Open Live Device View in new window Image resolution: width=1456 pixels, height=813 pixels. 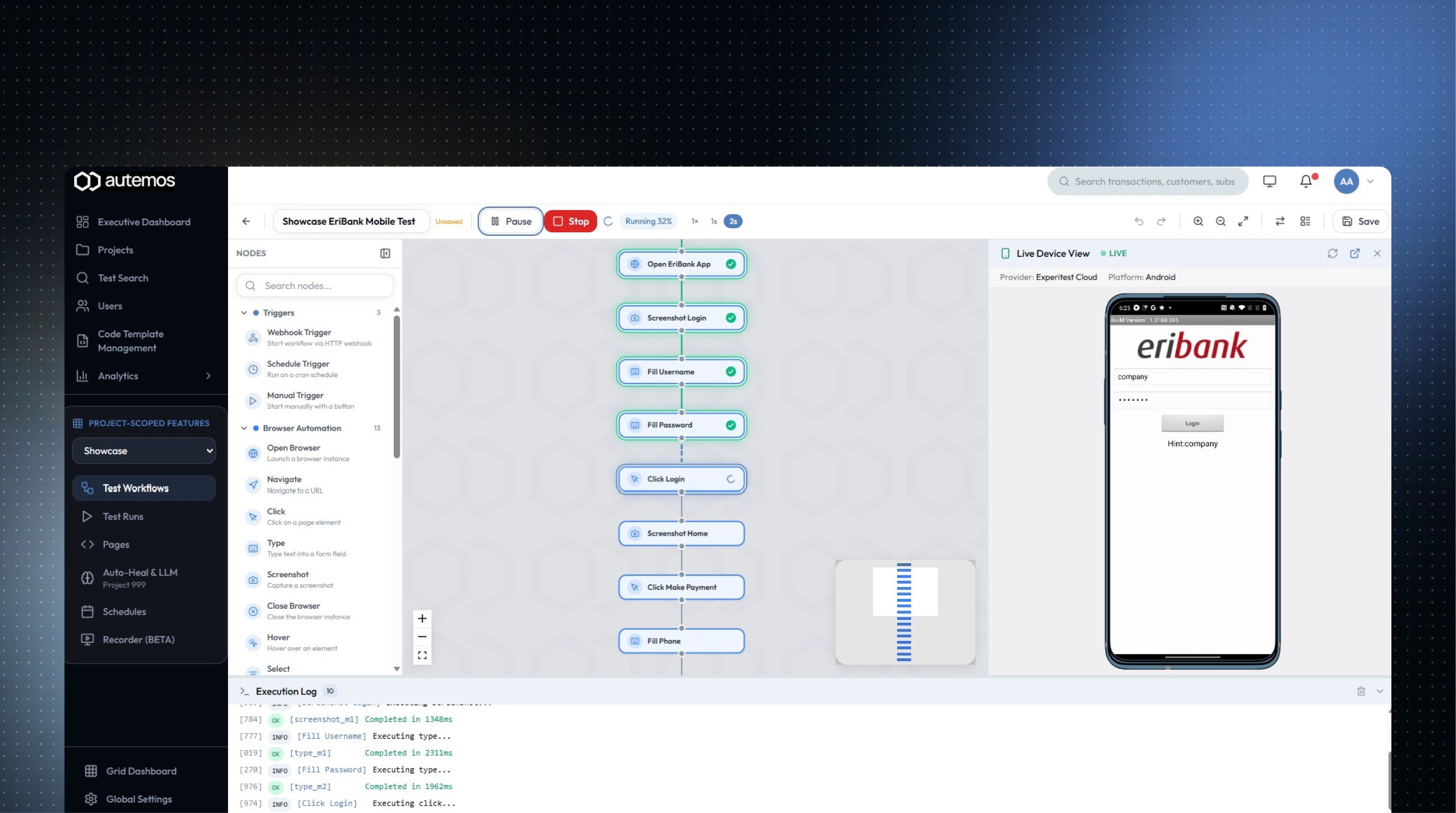[1355, 253]
